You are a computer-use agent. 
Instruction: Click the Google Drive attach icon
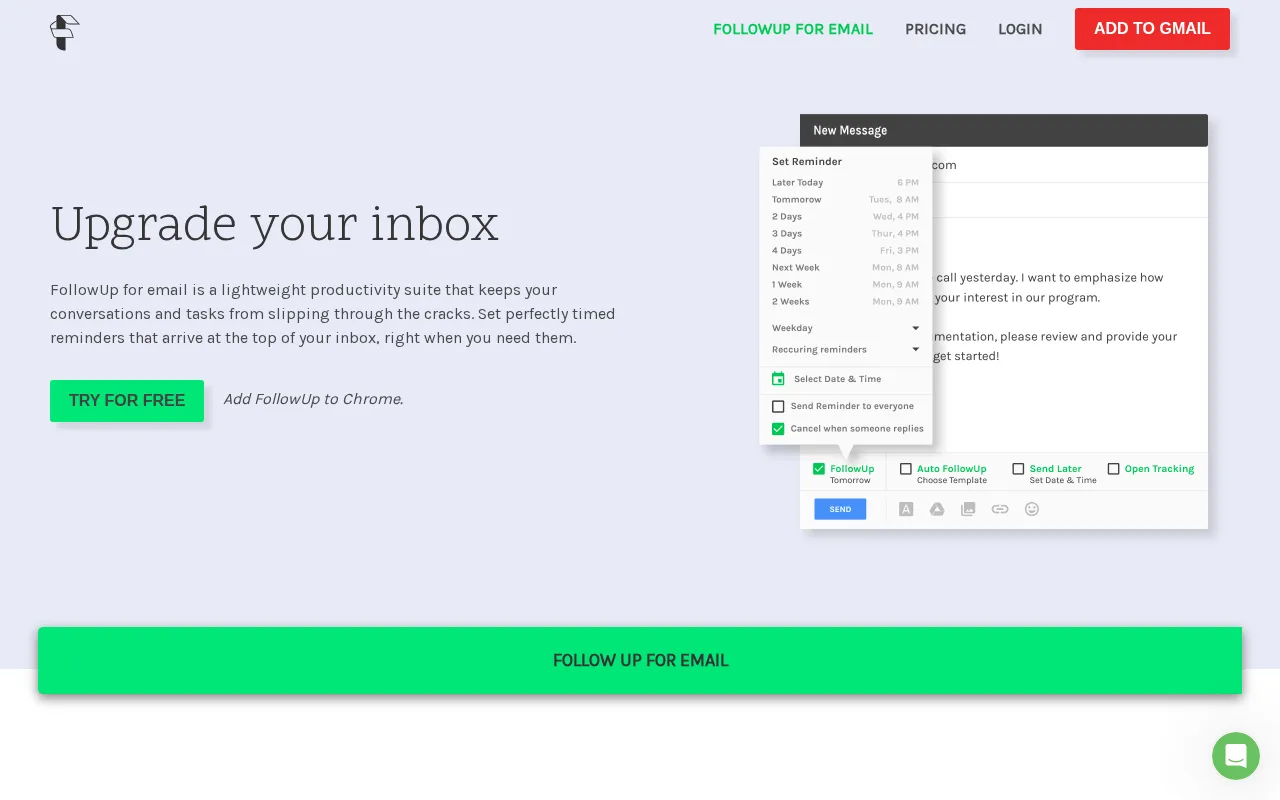point(937,509)
